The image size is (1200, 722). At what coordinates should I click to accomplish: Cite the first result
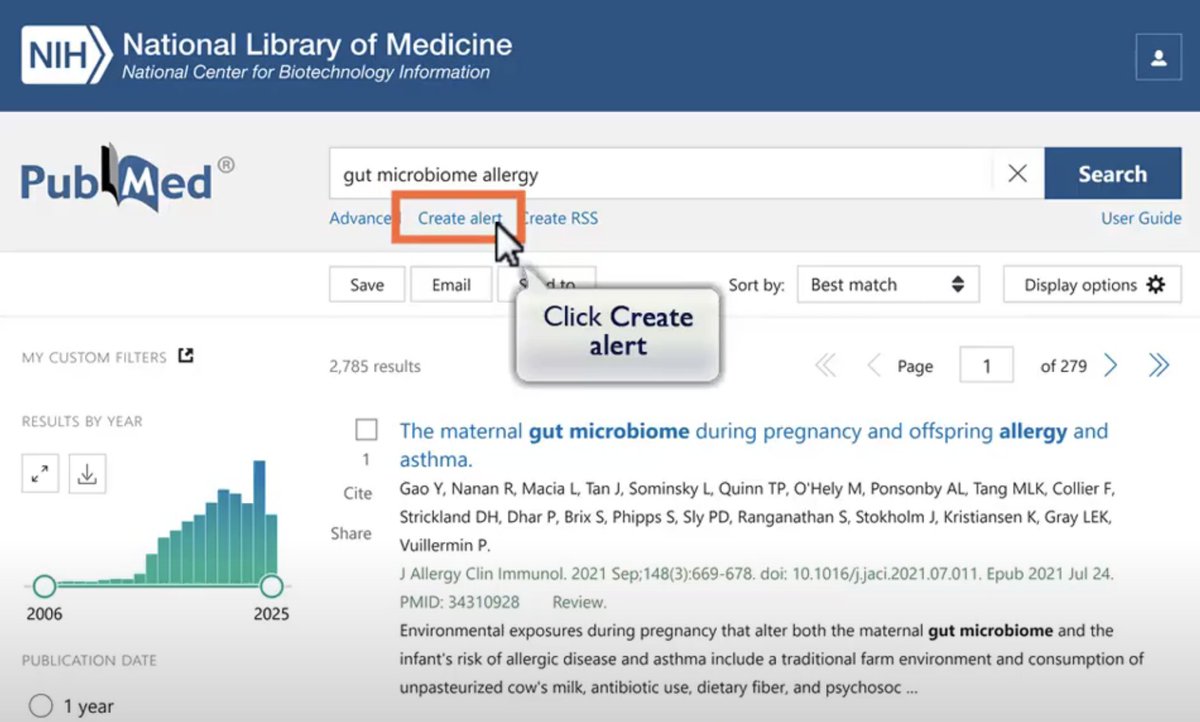tap(358, 493)
